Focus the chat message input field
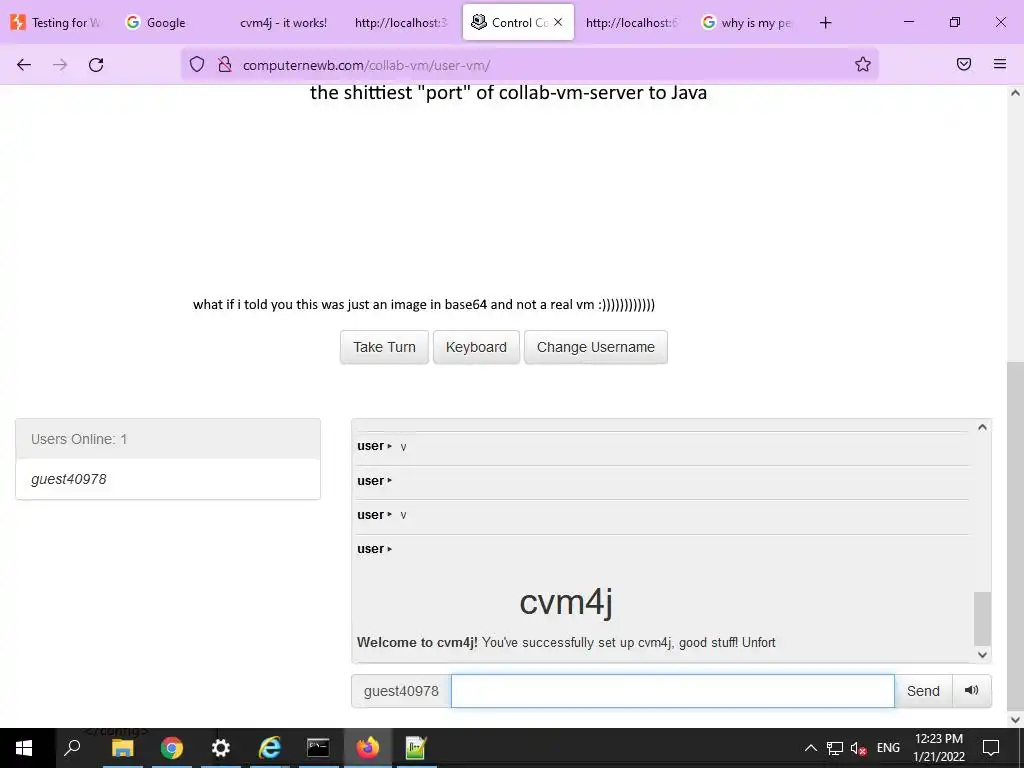The height and width of the screenshot is (768, 1024). click(x=672, y=691)
